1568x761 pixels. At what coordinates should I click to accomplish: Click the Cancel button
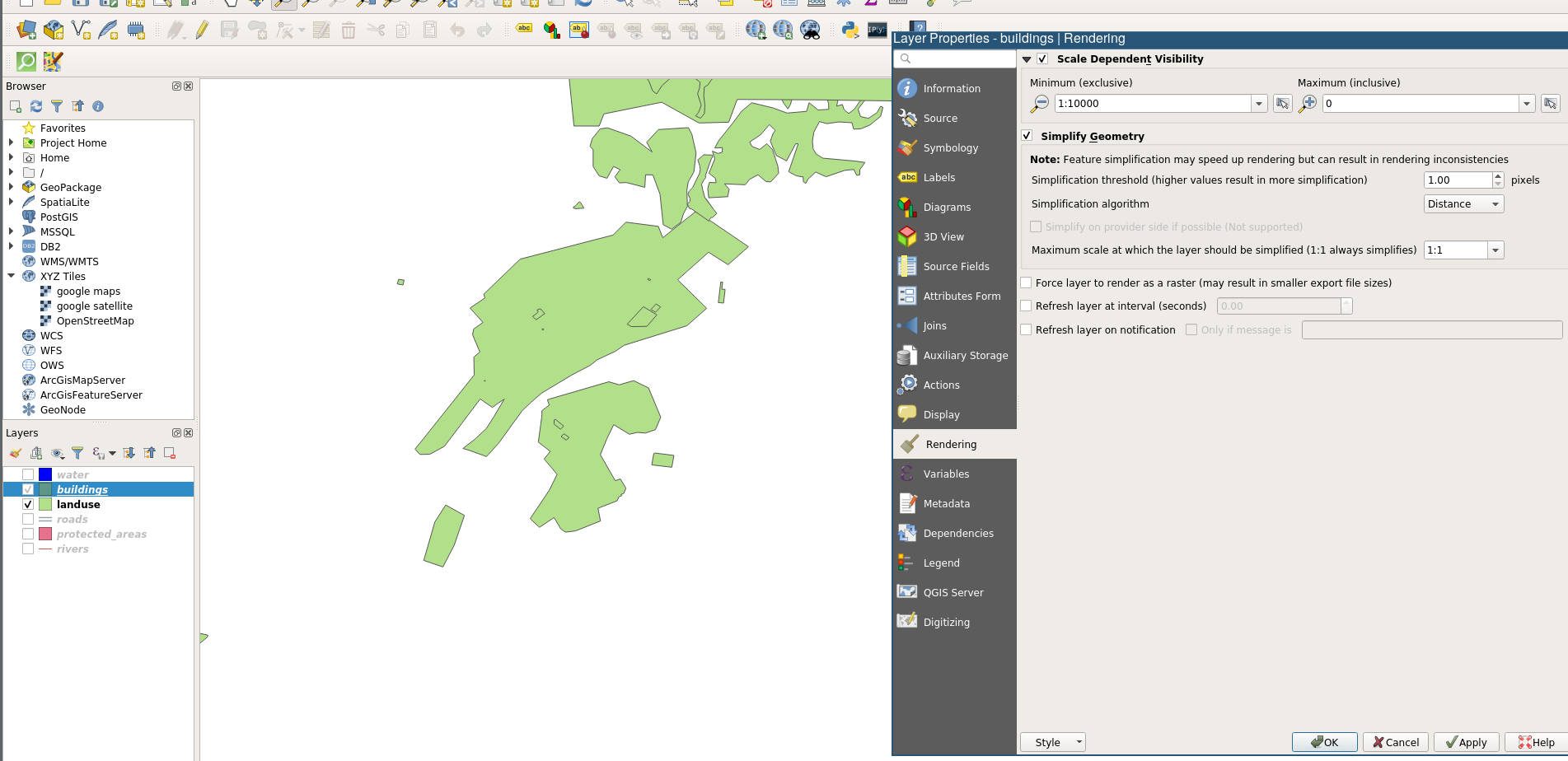(1394, 742)
